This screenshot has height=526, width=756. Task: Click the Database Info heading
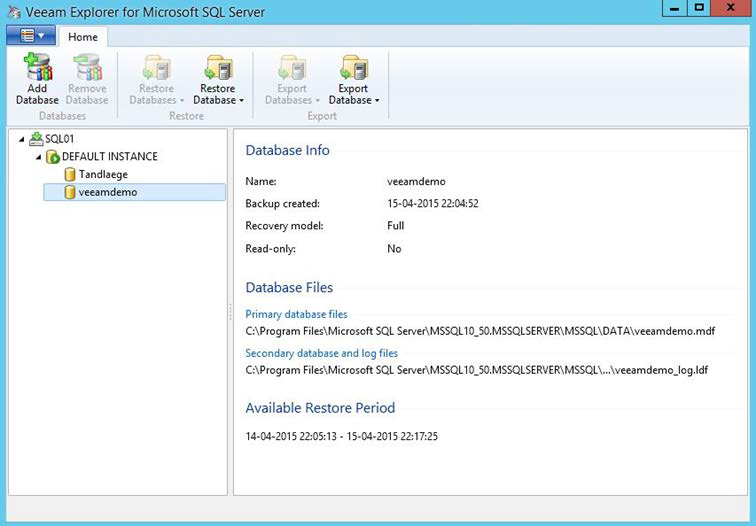point(287,150)
